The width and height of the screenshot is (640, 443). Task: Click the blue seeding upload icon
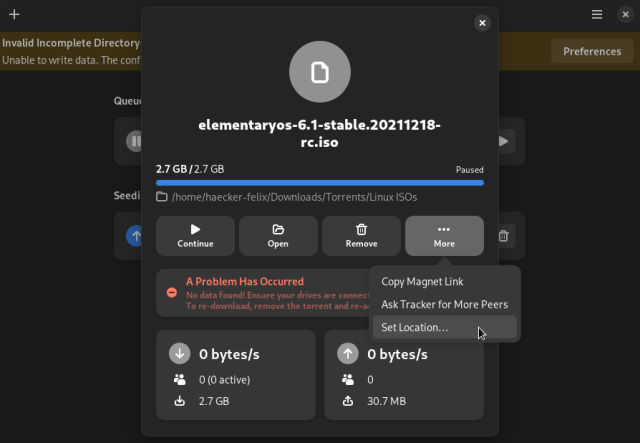134,236
